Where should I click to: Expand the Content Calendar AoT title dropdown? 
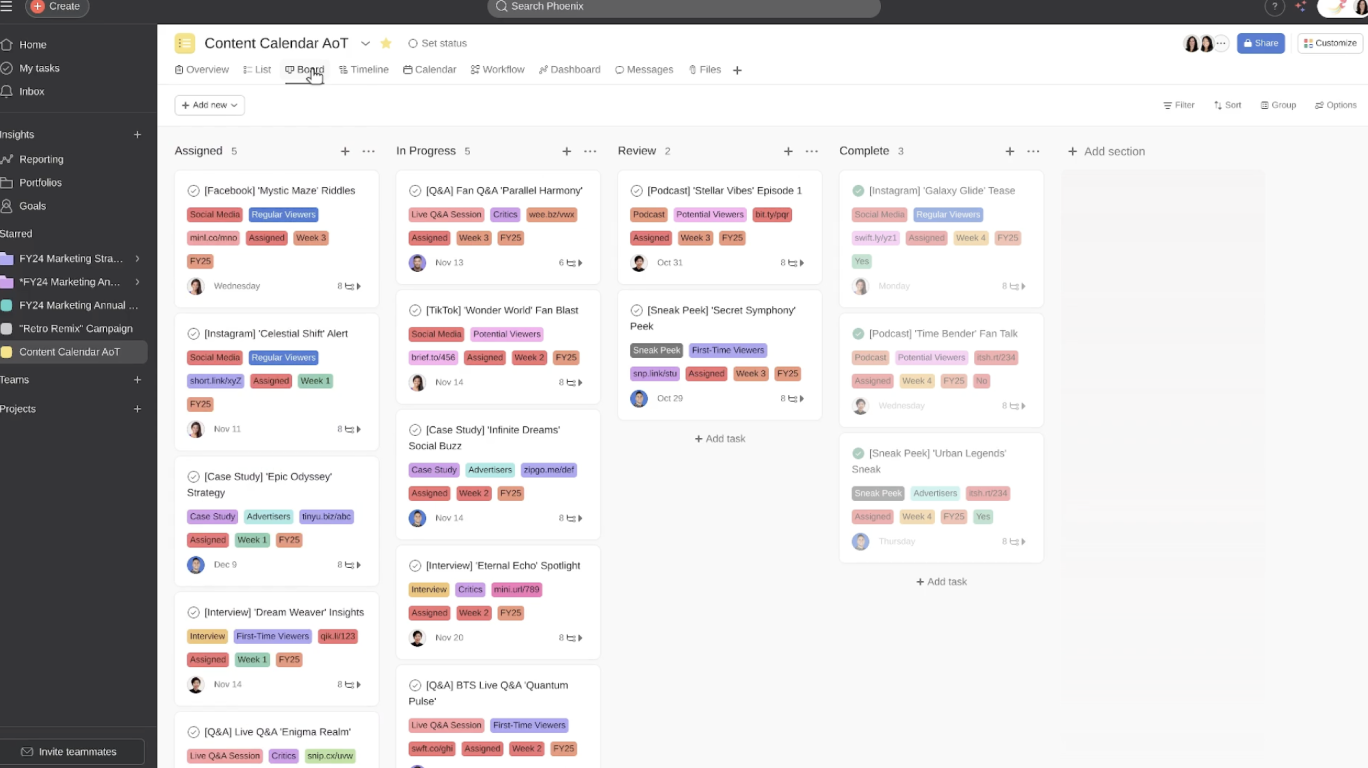tap(365, 43)
